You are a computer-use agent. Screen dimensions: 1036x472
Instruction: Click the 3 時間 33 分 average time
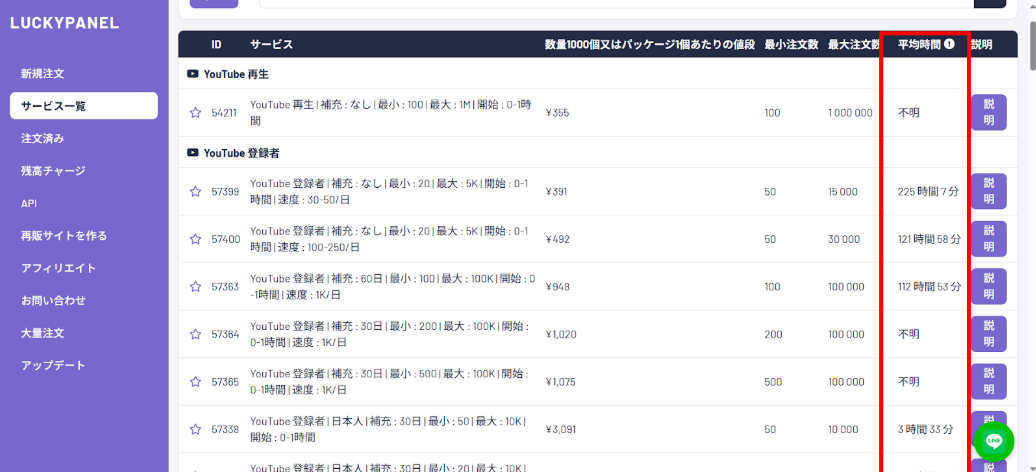click(925, 430)
